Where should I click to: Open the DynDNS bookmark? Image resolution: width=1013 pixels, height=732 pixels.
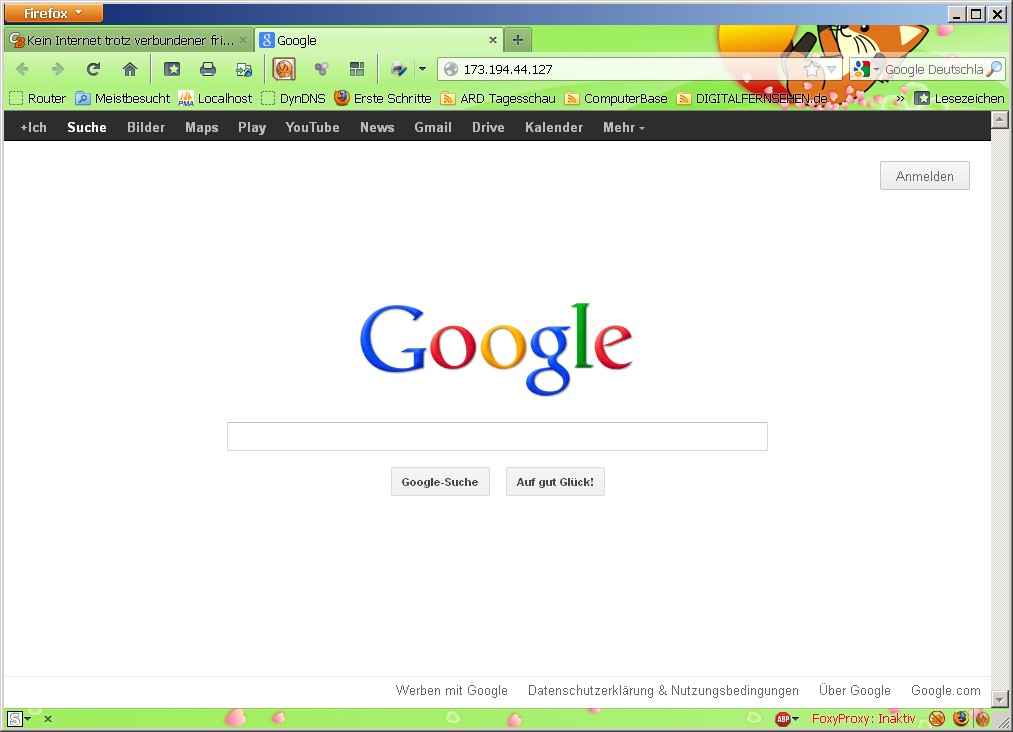point(293,98)
